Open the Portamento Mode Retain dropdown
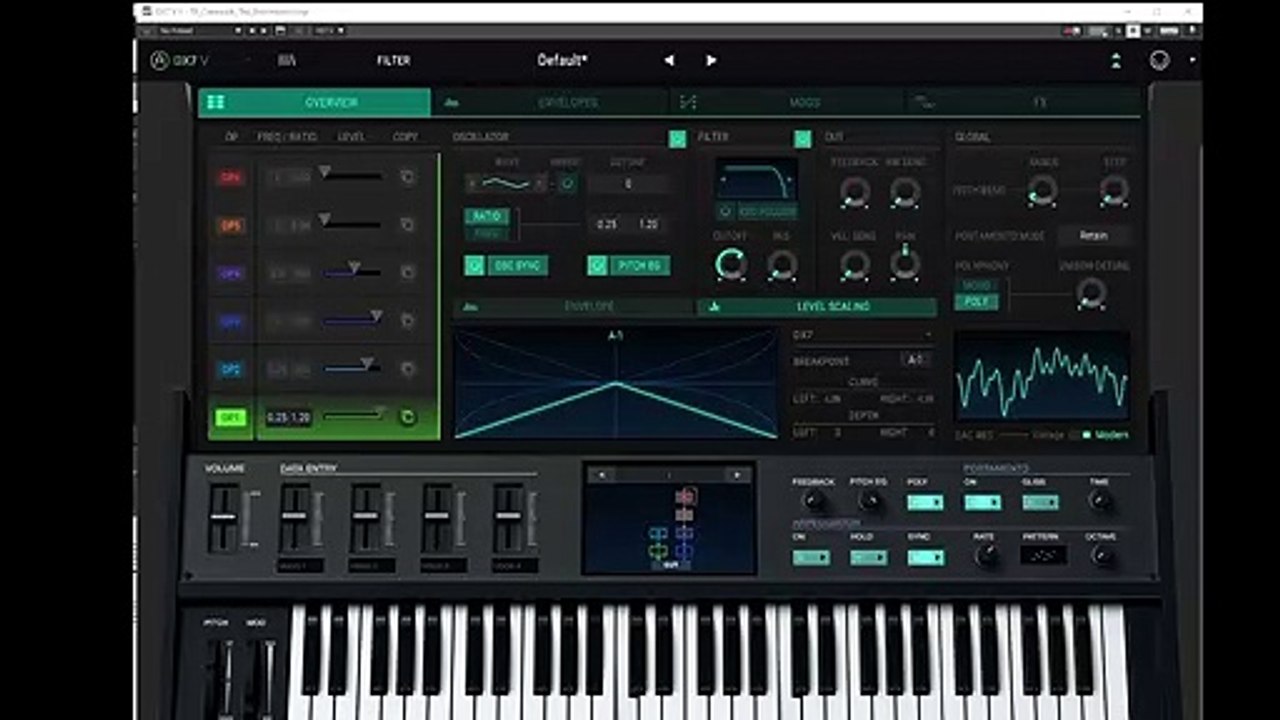 [1093, 236]
